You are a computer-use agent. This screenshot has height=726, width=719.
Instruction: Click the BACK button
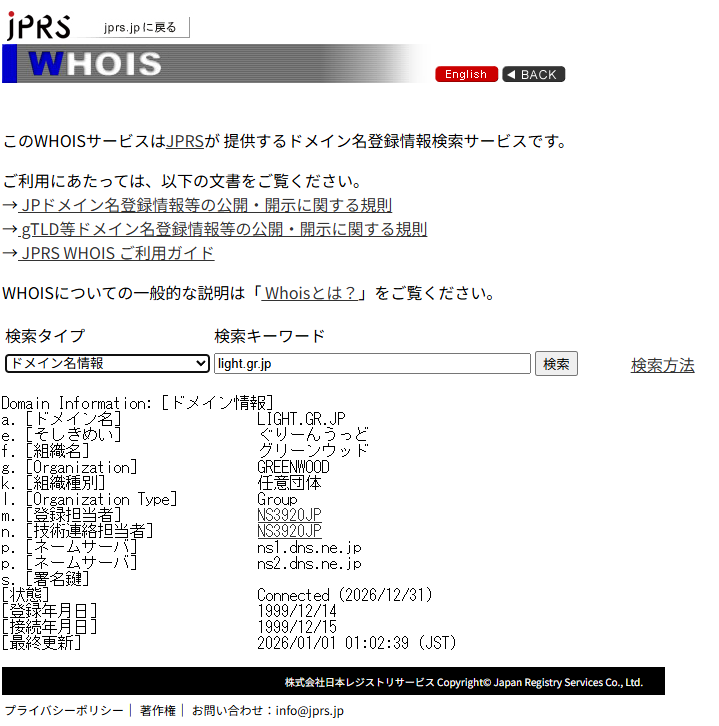pos(533,74)
